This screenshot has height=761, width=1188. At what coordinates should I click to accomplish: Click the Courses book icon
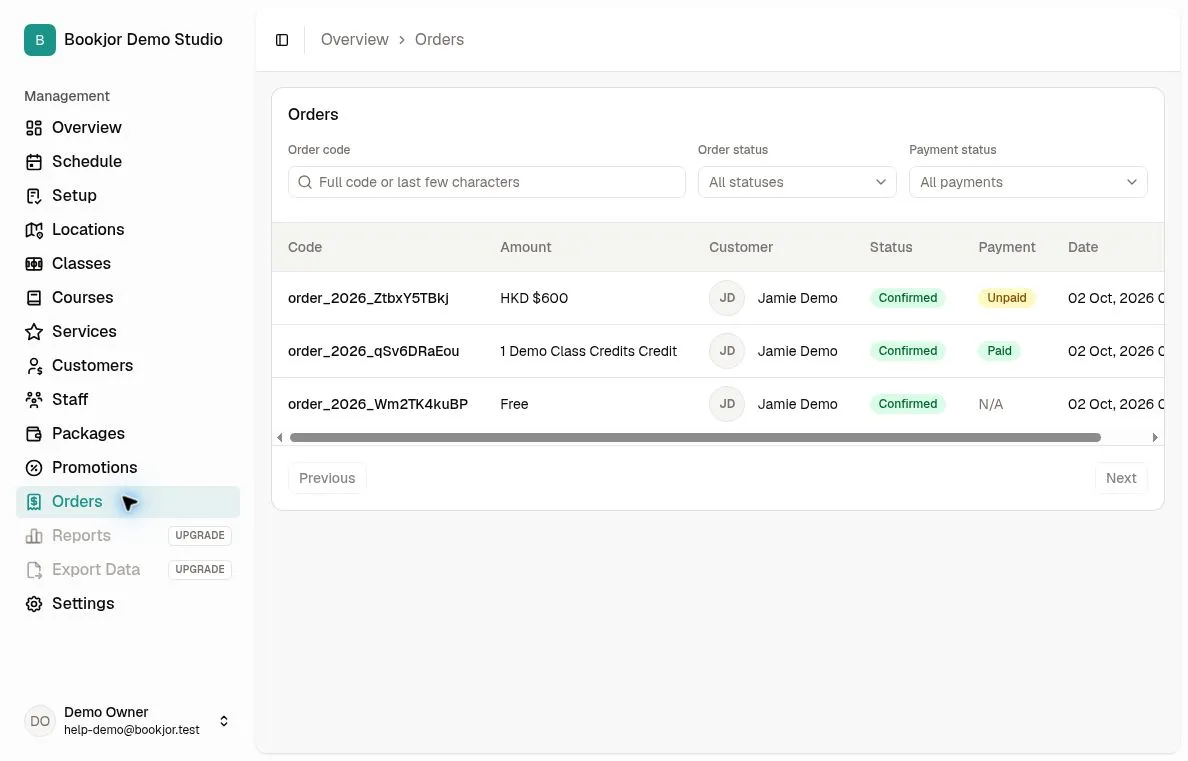pyautogui.click(x=34, y=298)
